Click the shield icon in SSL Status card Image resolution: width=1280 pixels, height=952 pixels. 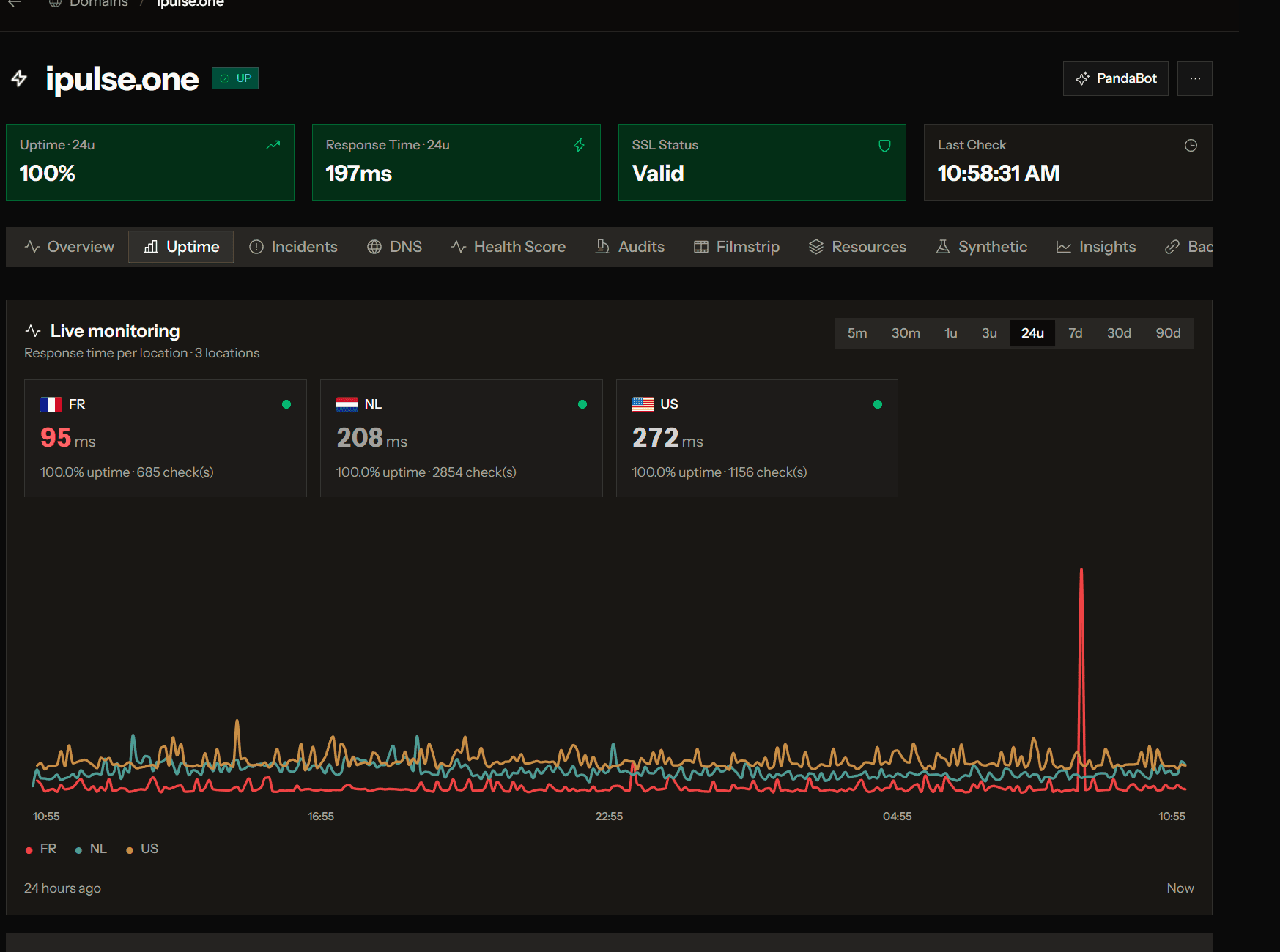point(885,146)
